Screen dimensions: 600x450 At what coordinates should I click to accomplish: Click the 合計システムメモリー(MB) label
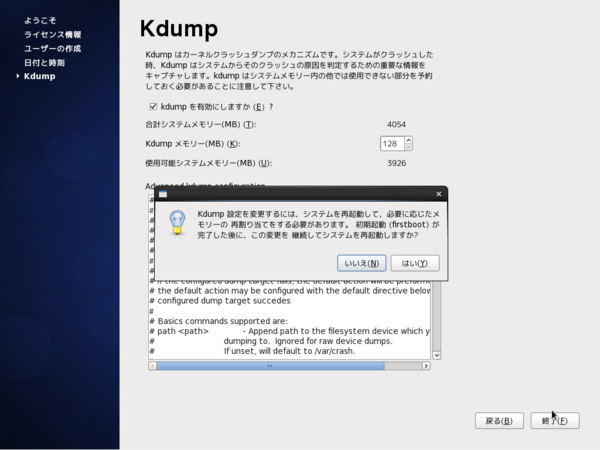click(201, 124)
